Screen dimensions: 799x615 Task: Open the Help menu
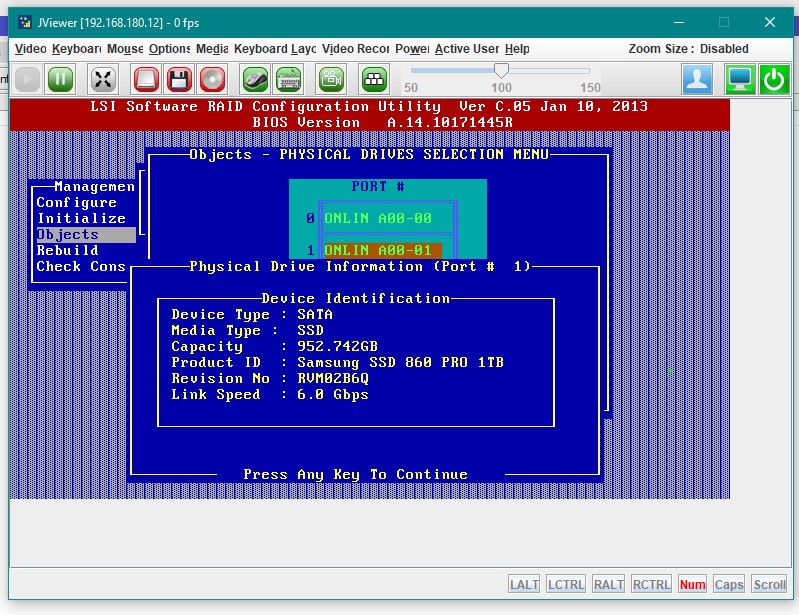pos(517,49)
